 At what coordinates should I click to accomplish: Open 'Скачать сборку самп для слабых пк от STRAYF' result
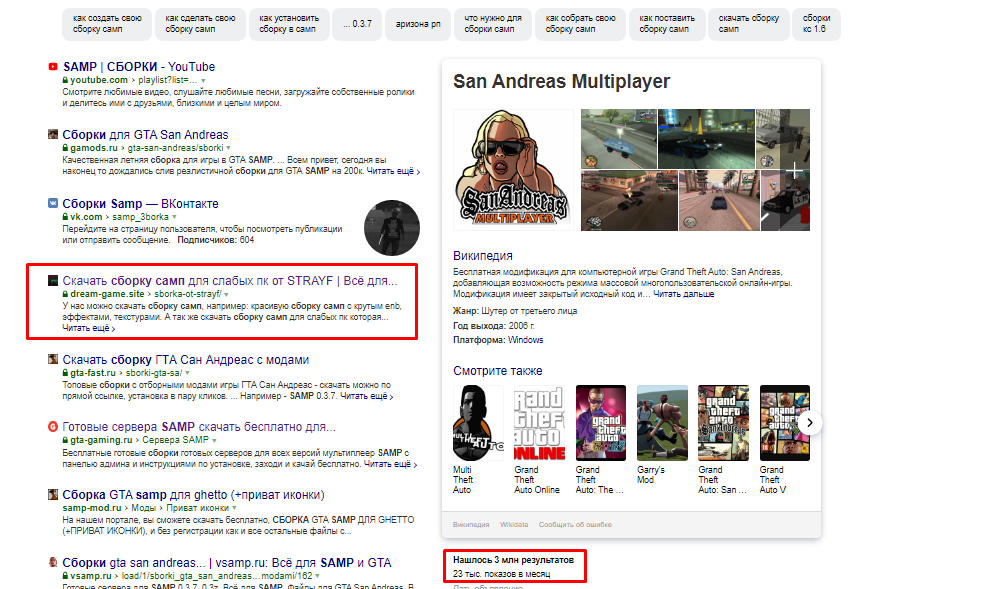(229, 280)
